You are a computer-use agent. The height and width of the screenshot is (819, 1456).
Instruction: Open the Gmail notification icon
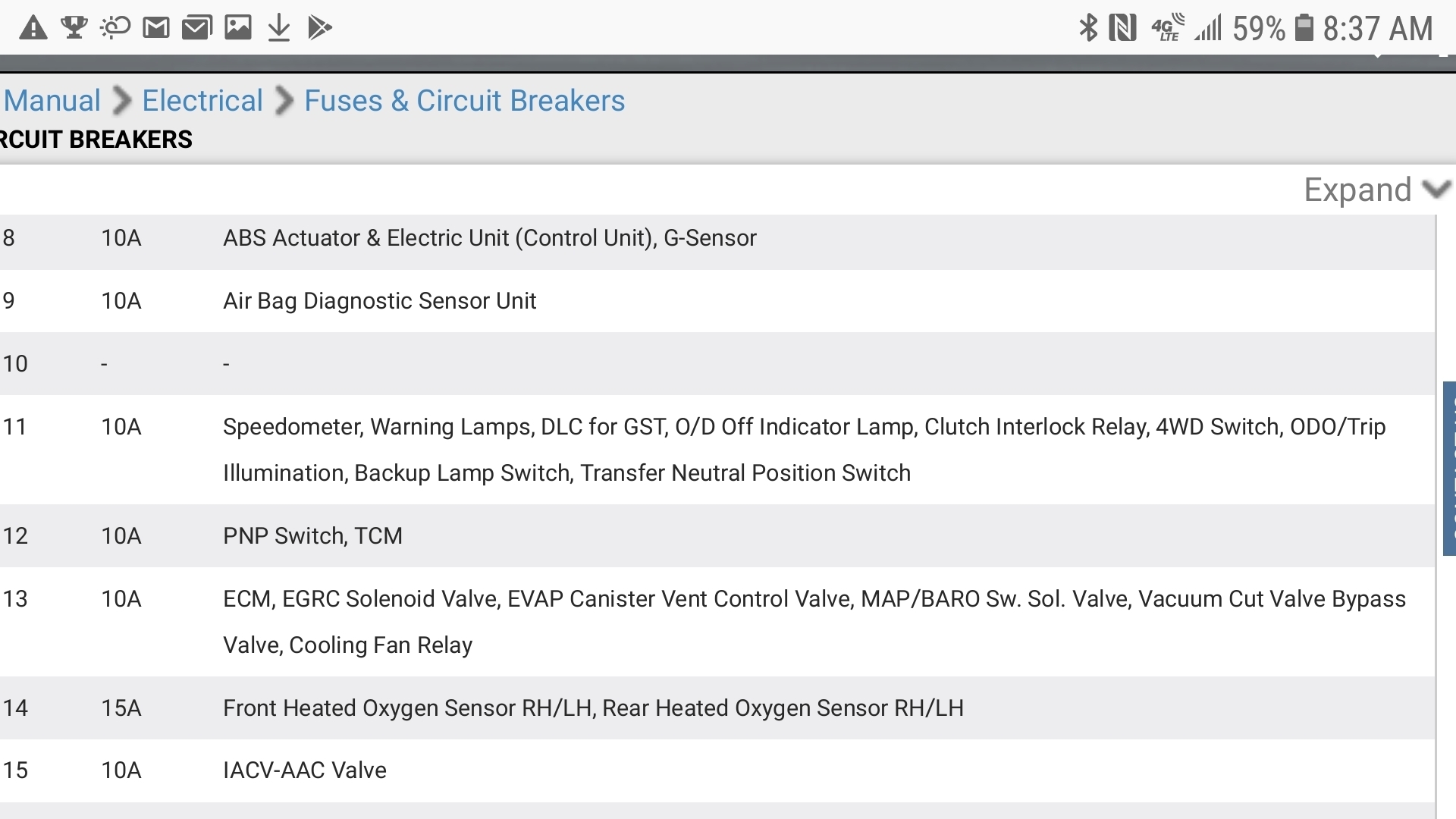tap(156, 28)
